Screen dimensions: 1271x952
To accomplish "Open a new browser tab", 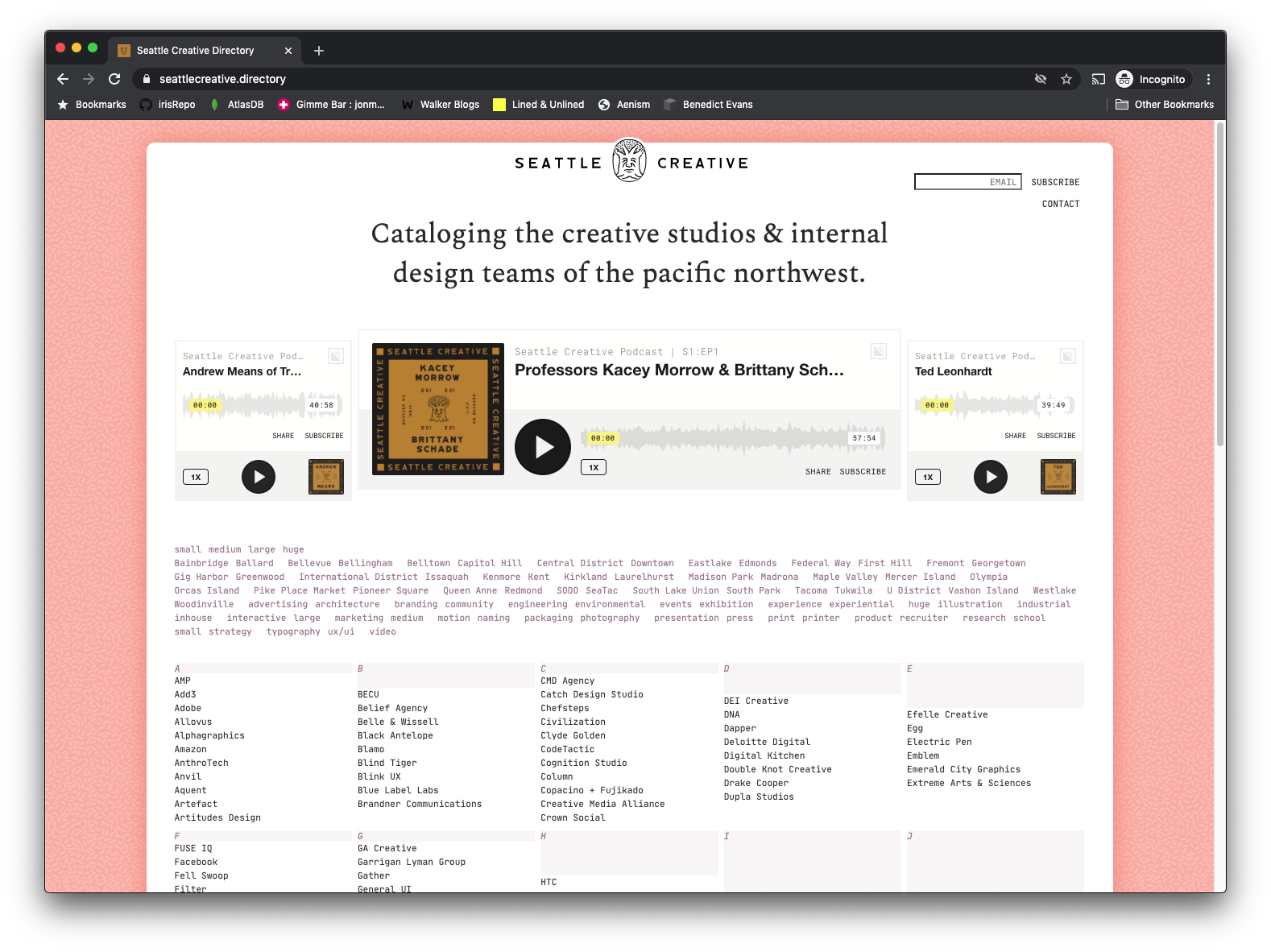I will point(319,51).
